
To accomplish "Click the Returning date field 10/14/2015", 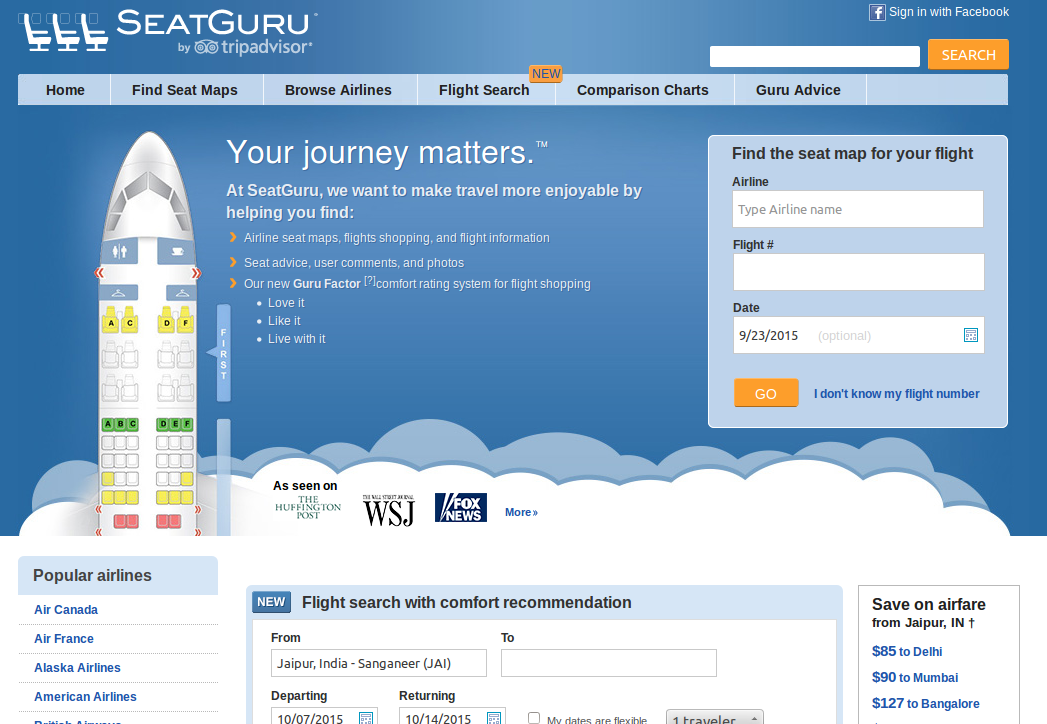I will tap(452, 716).
